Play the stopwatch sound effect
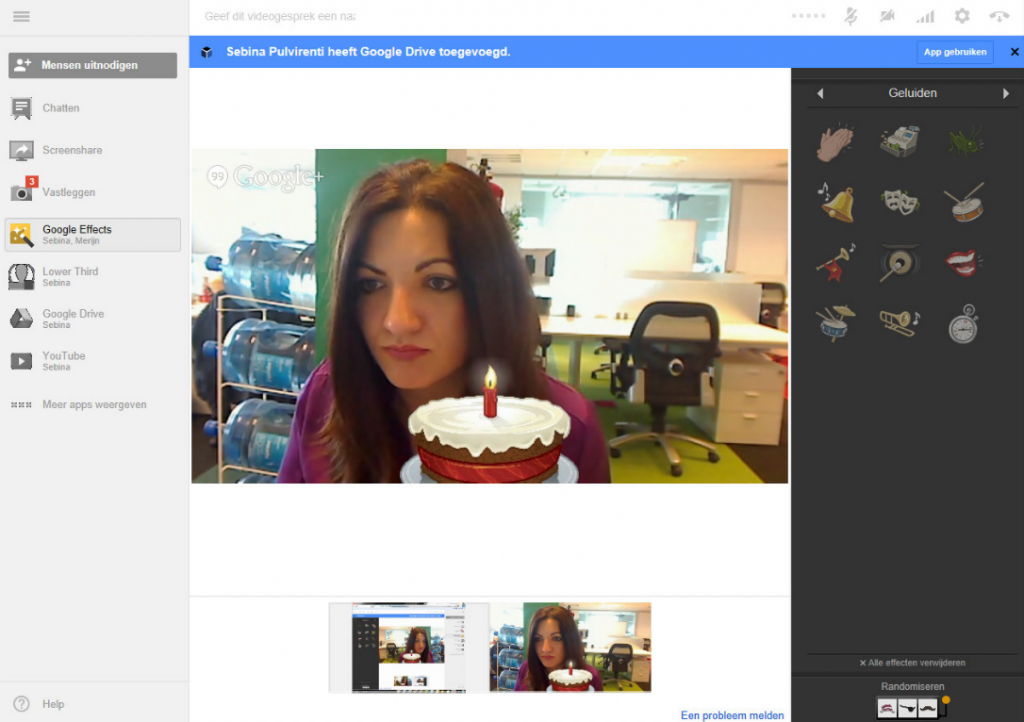The height and width of the screenshot is (722, 1024). coord(963,324)
